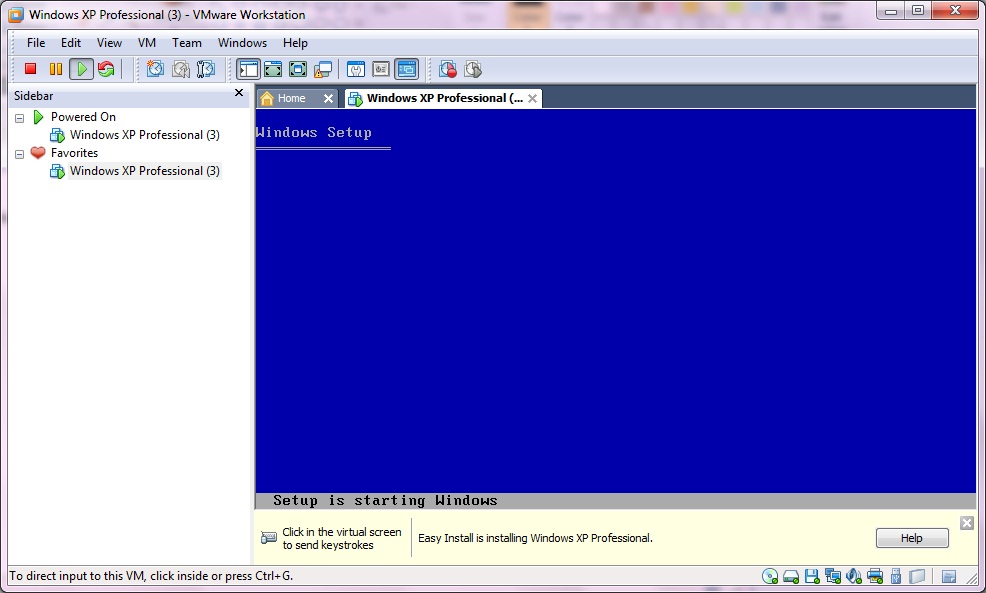Switch to Quick Switch mode icon
This screenshot has width=986, height=593.
pos(273,69)
